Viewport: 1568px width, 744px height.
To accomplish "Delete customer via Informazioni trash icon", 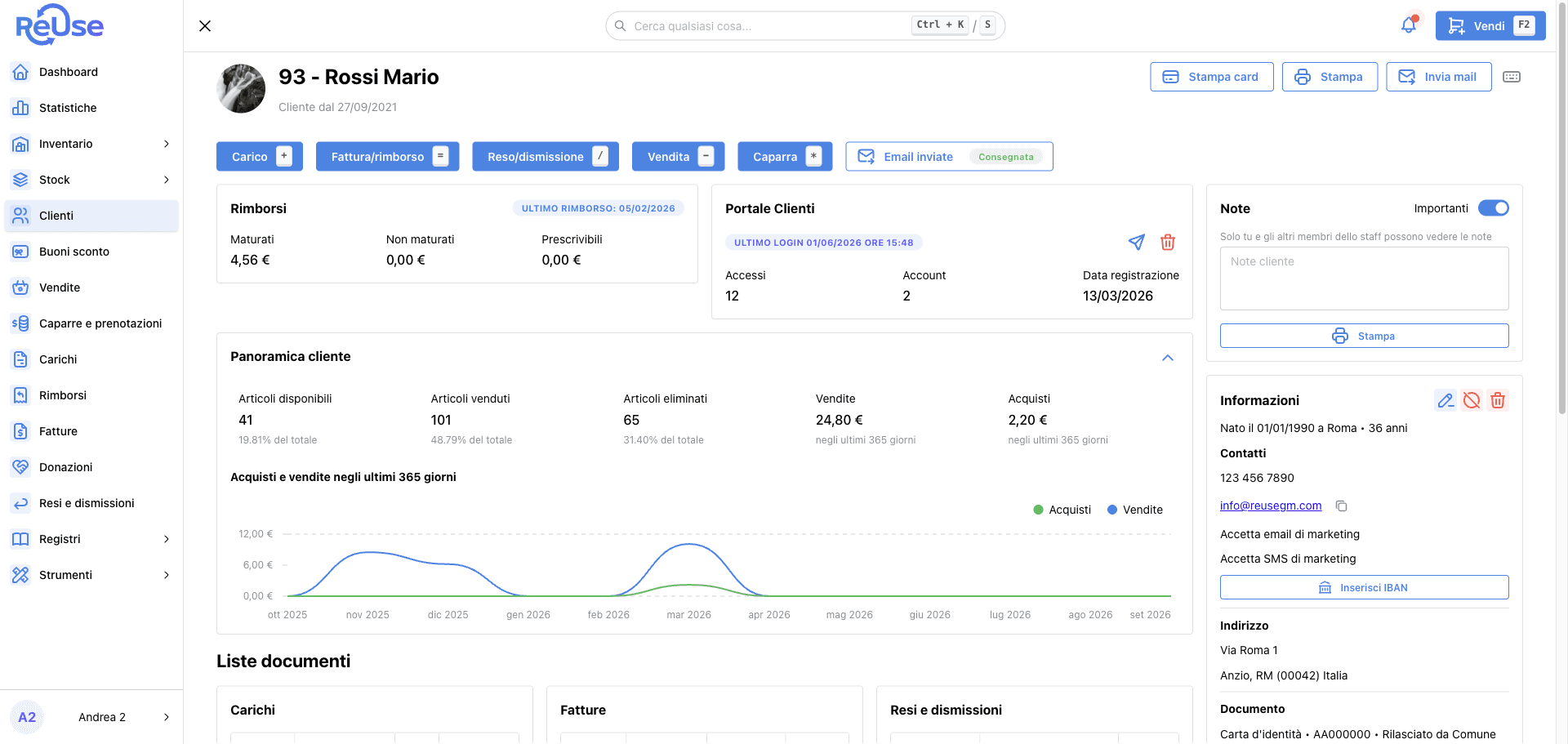I will (x=1498, y=400).
